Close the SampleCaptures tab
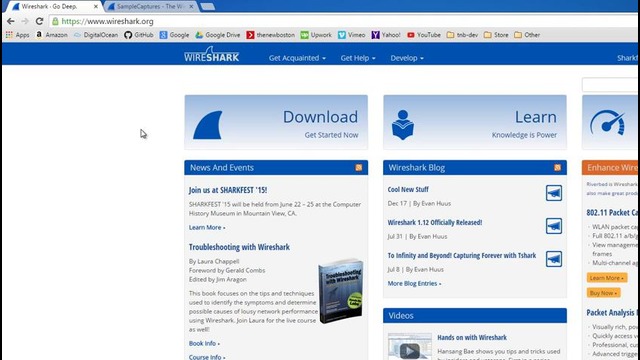Viewport: 640px width, 360px height. coord(191,7)
